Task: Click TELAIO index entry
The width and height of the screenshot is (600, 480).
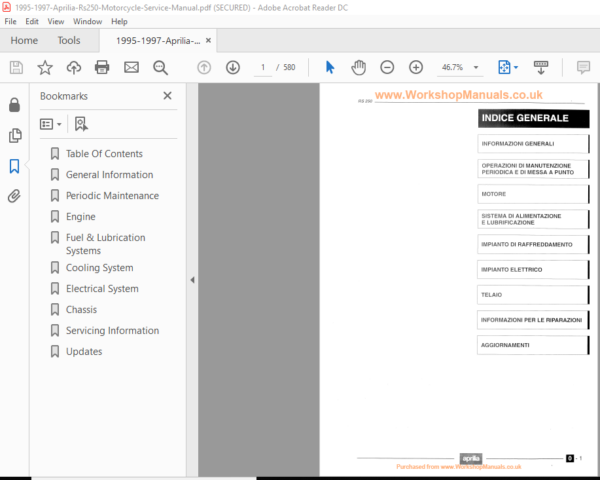Action: [x=533, y=295]
